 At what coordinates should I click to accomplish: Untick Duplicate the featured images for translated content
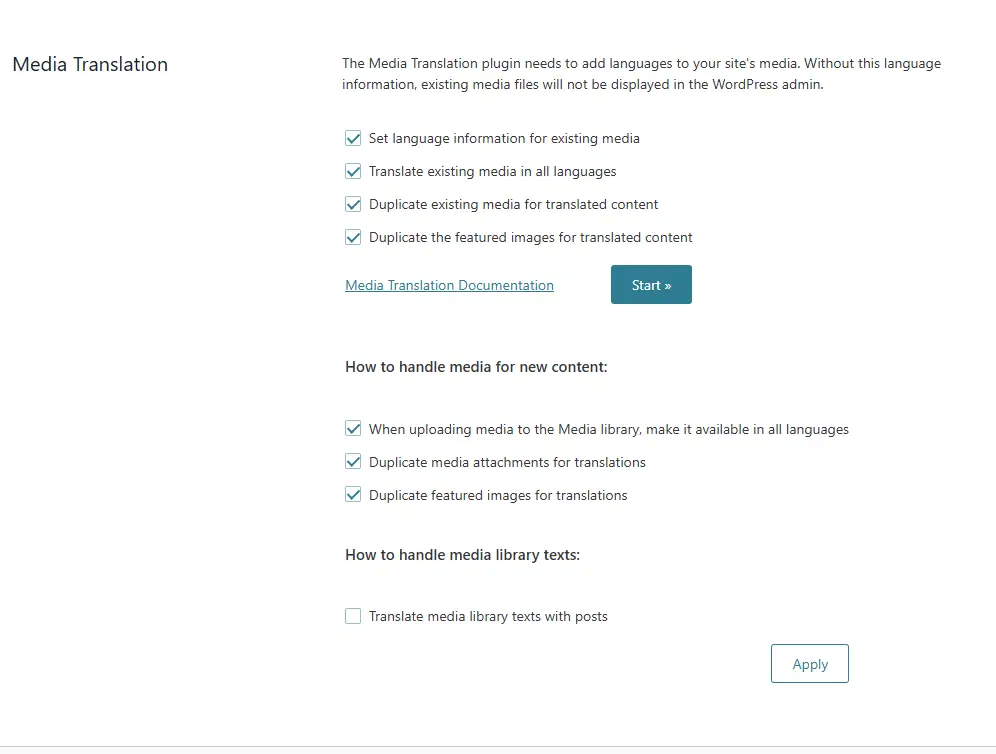click(x=353, y=238)
